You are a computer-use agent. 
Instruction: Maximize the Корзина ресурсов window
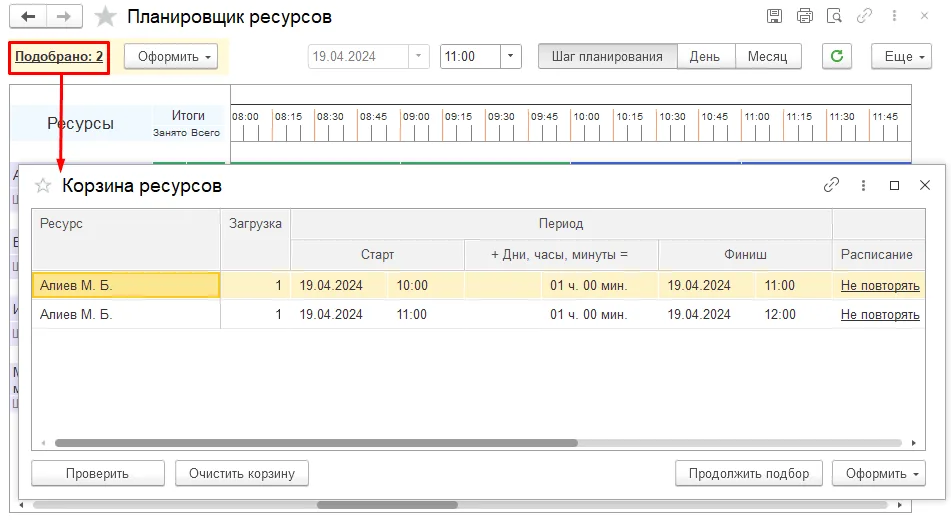pyautogui.click(x=894, y=185)
